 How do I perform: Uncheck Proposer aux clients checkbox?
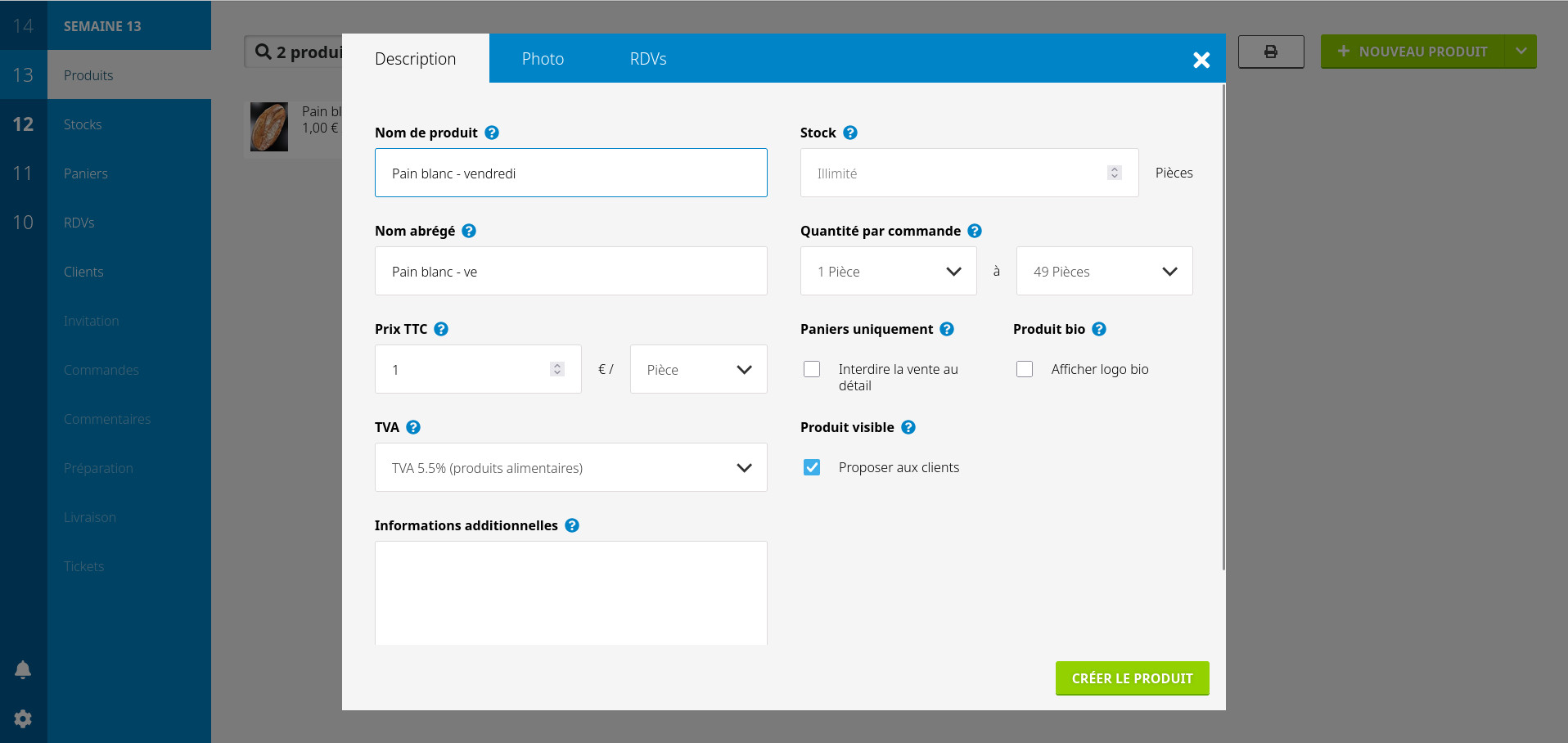point(812,467)
